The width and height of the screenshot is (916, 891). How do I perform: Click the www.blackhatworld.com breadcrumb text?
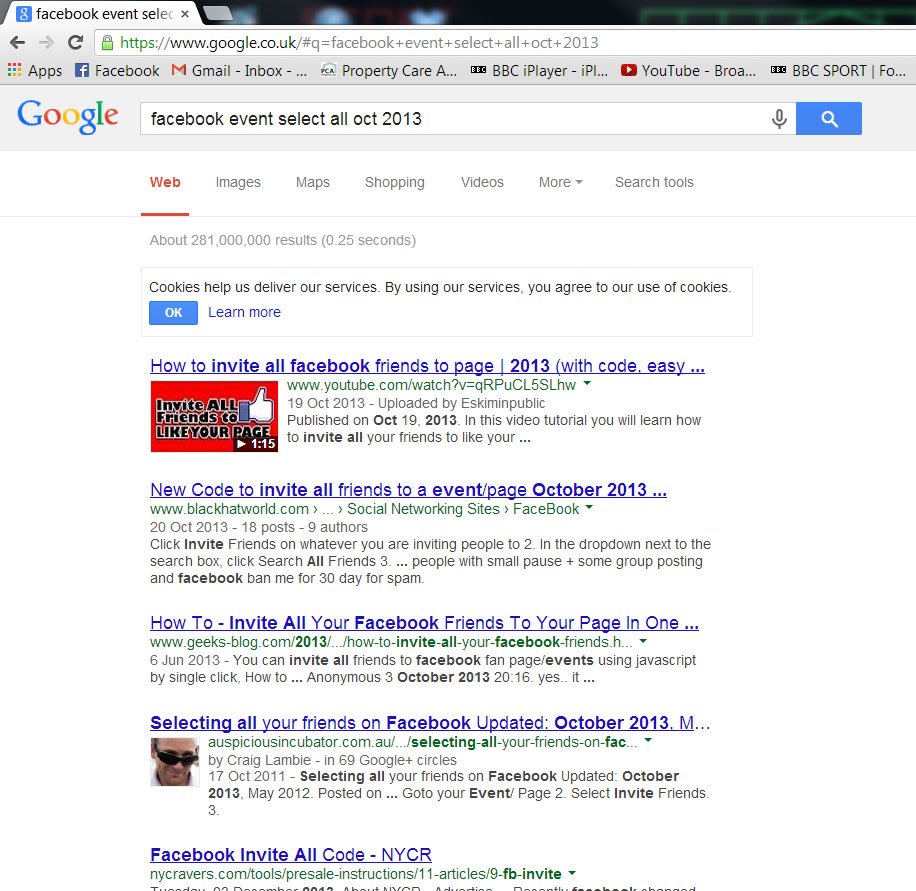coord(365,509)
